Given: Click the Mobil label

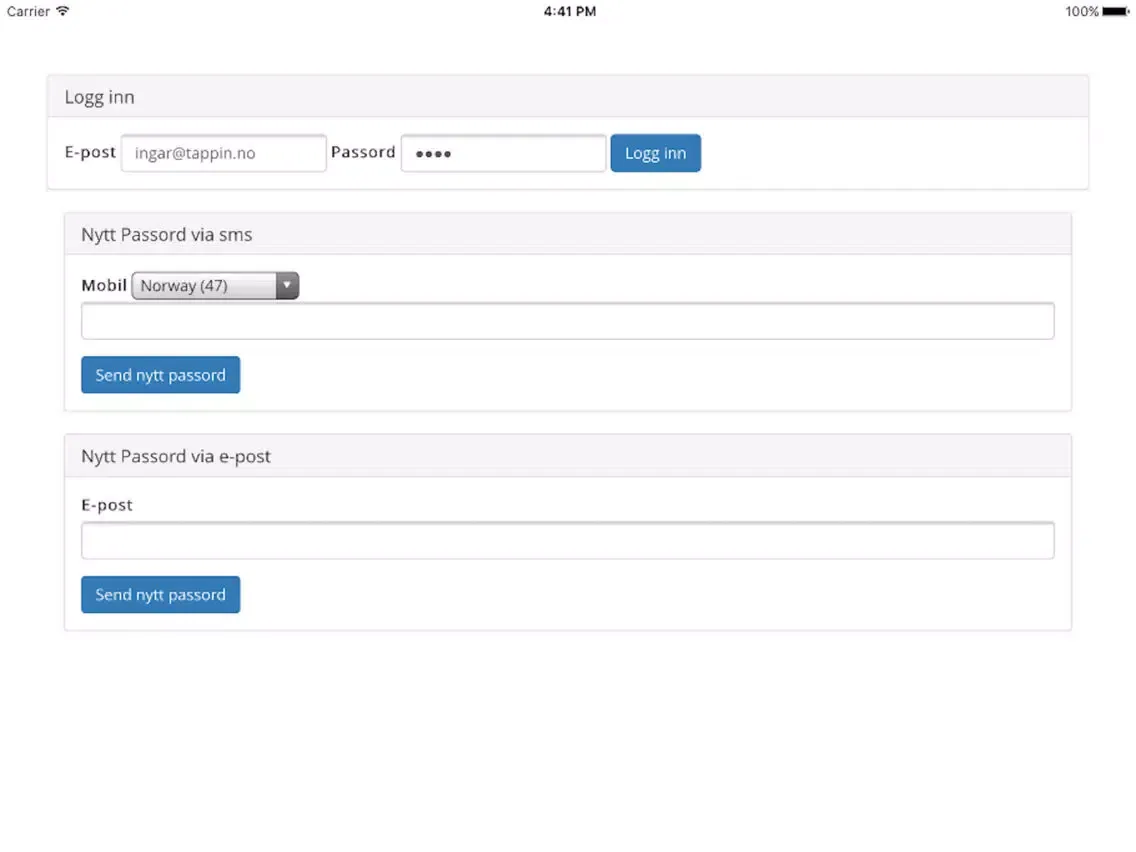Looking at the screenshot, I should coord(104,285).
